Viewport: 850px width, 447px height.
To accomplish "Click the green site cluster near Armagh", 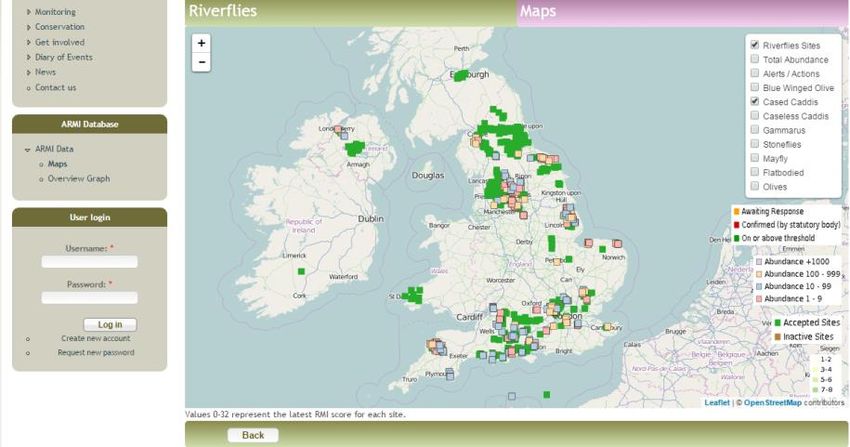I will (x=355, y=148).
